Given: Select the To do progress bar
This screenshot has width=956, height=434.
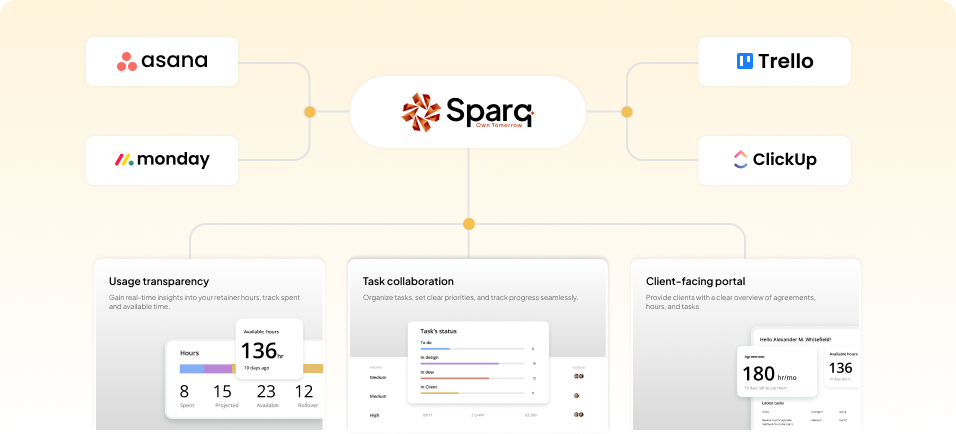Looking at the screenshot, I should [x=472, y=349].
